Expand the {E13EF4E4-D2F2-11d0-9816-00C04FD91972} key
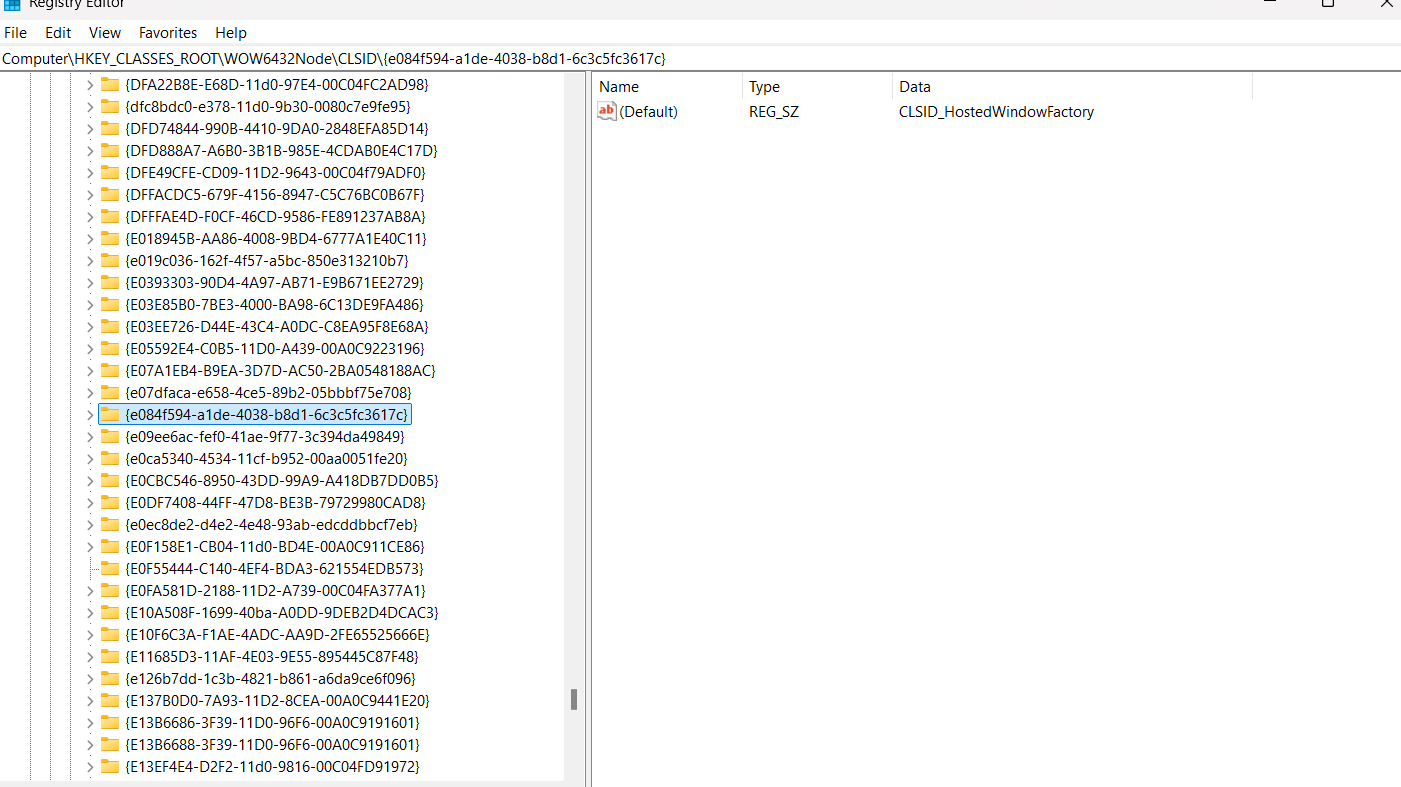 [89, 766]
